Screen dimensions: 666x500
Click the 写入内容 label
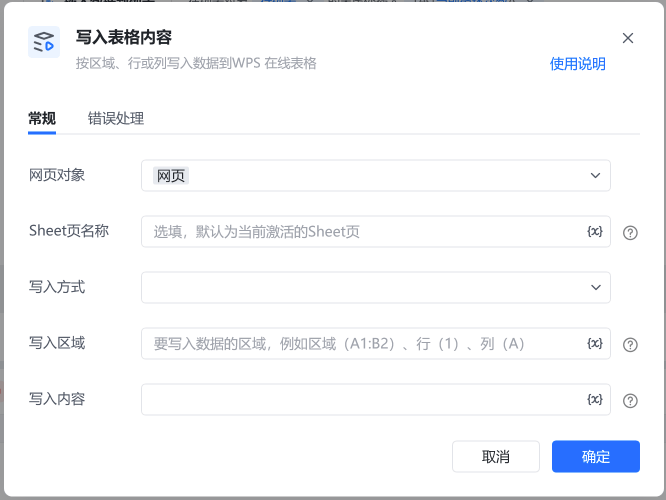(x=57, y=399)
